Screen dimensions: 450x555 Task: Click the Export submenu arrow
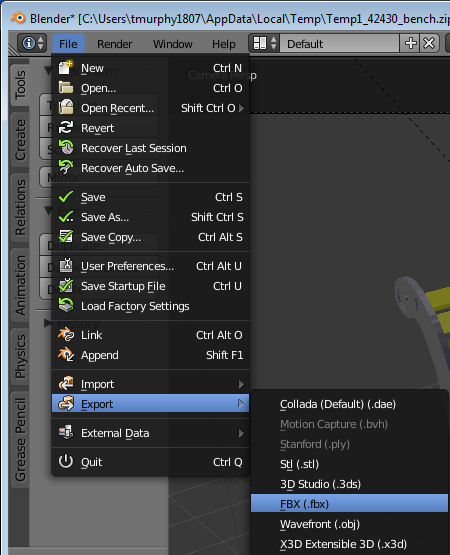click(x=241, y=404)
